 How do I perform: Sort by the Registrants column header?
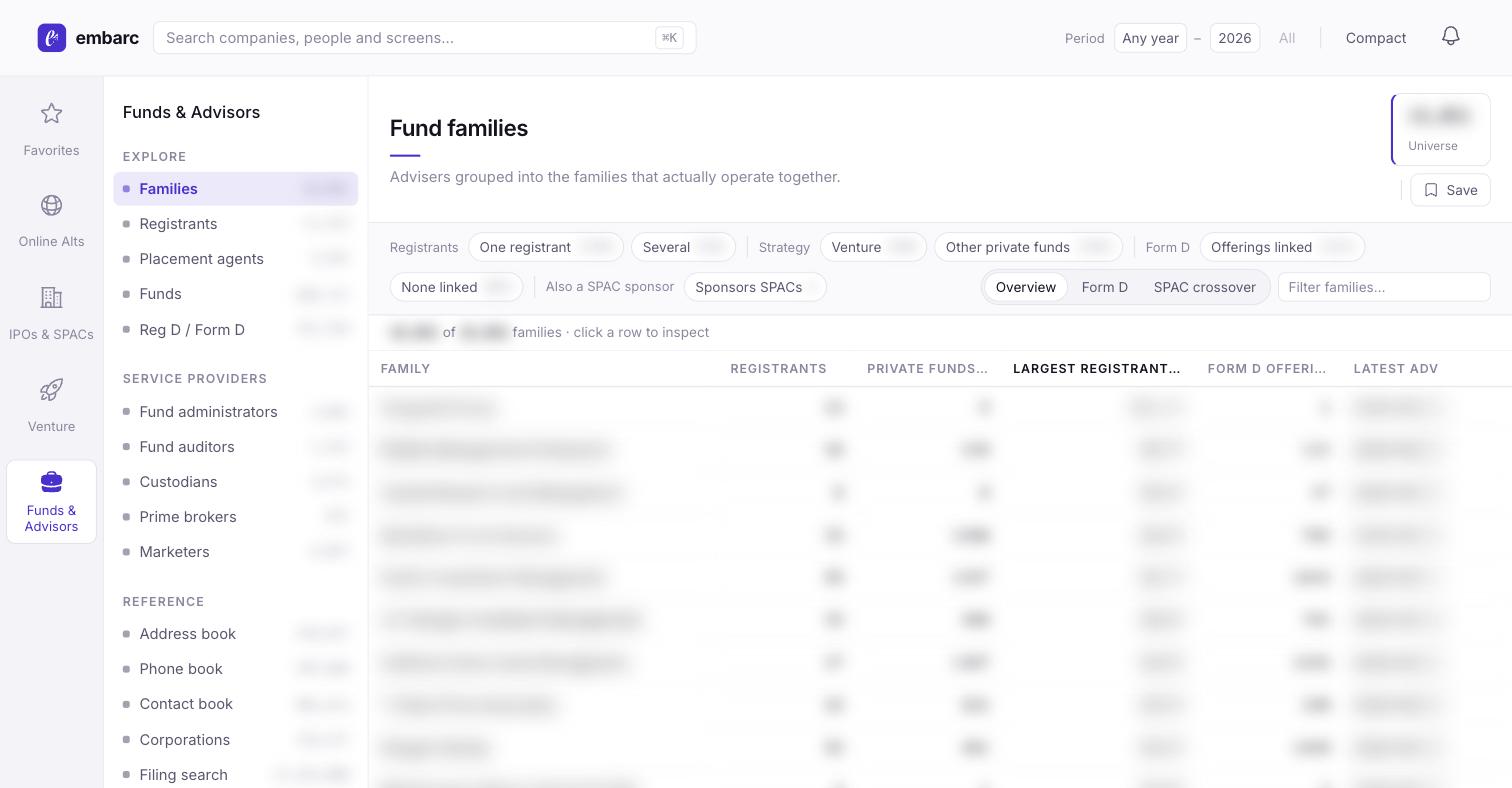(x=778, y=369)
